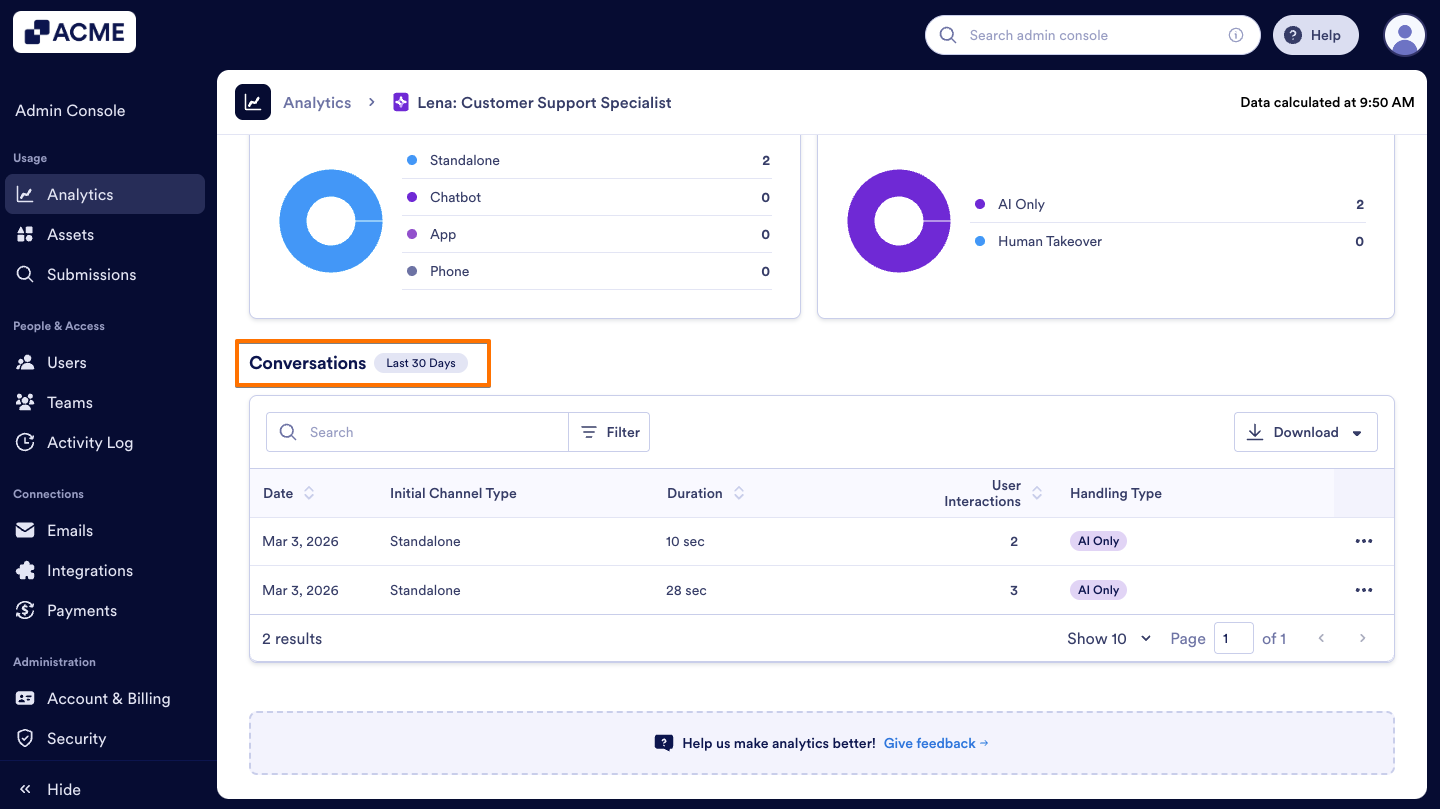Open row actions for first conversation
The image size is (1440, 809).
[x=1364, y=541]
